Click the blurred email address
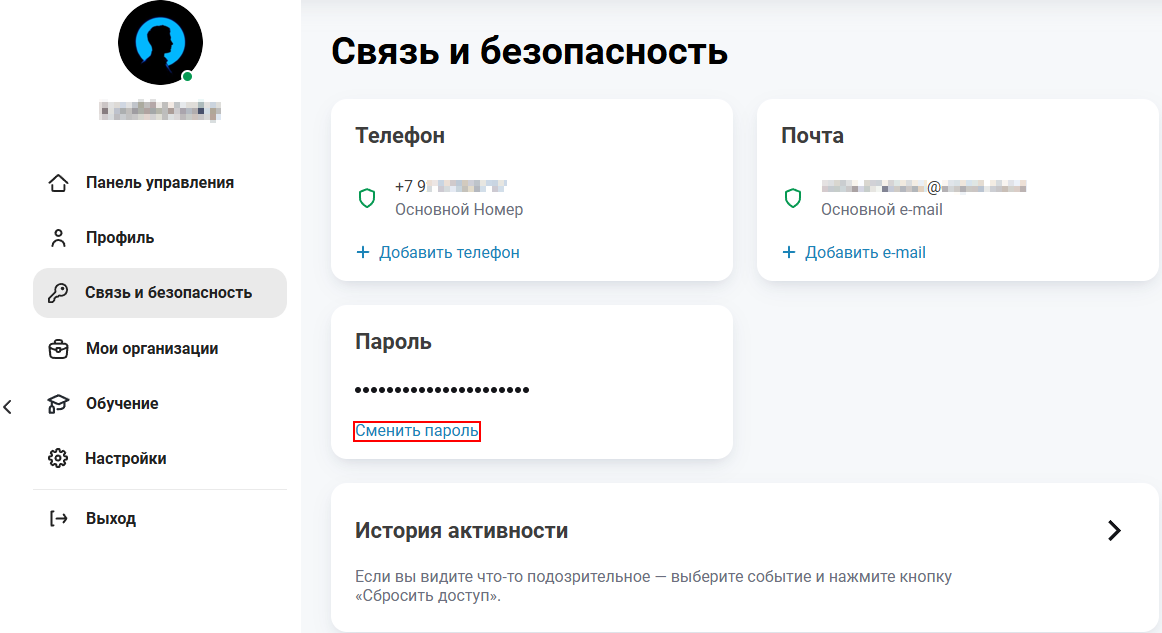1162x633 pixels. [x=923, y=187]
